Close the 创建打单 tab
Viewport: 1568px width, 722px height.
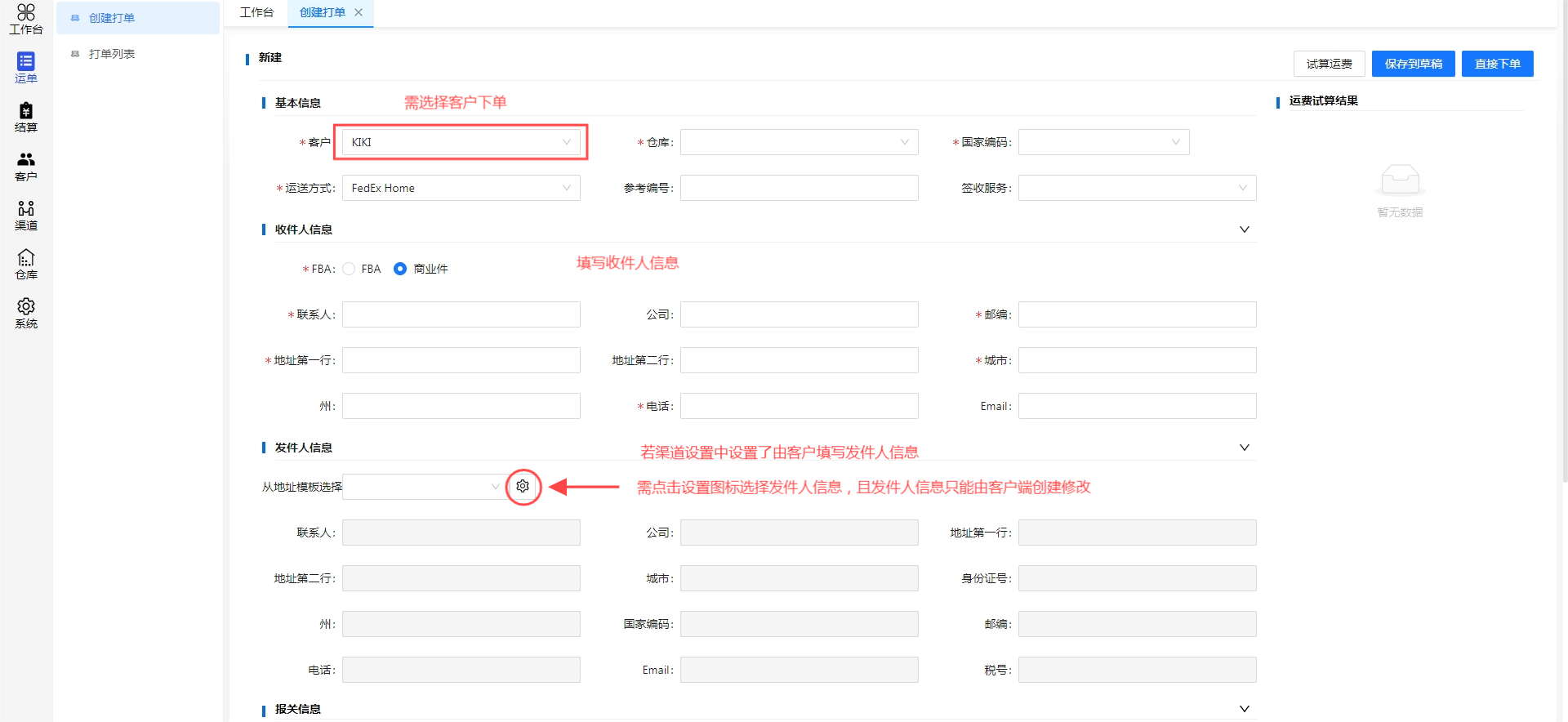coord(359,12)
